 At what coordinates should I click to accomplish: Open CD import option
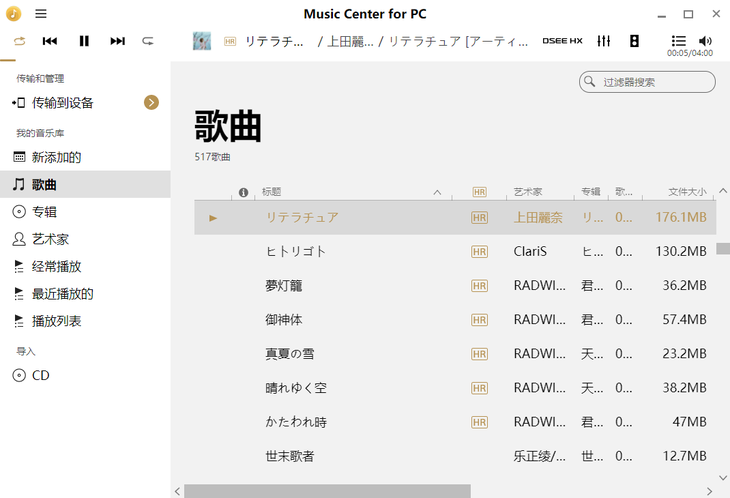pyautogui.click(x=85, y=375)
